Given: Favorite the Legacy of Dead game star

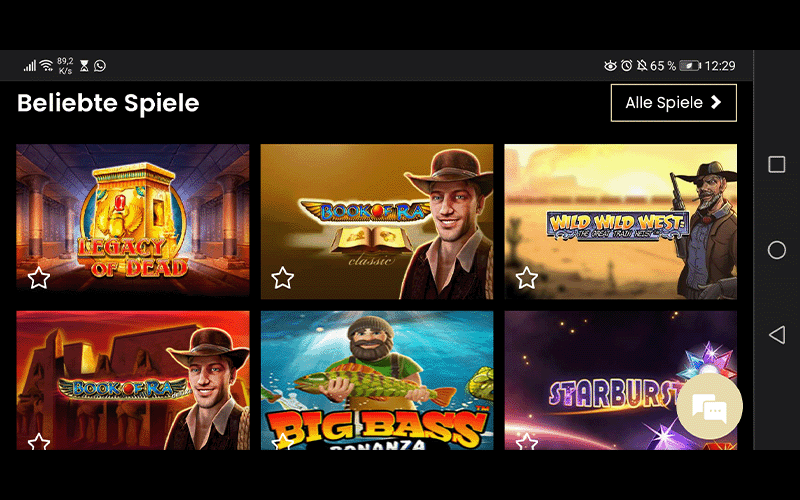Looking at the screenshot, I should [39, 278].
